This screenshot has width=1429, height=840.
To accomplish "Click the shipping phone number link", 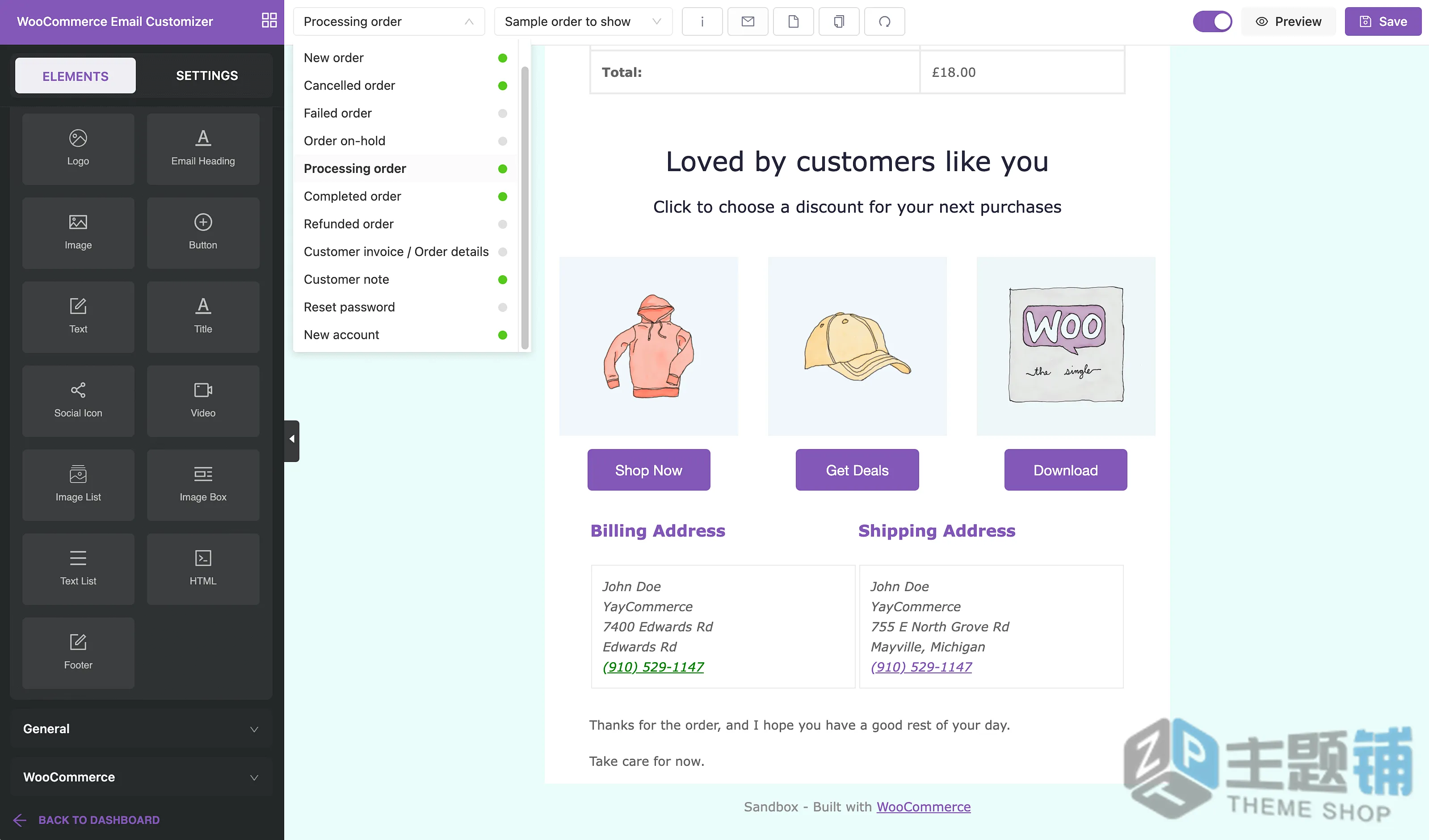I will [x=921, y=667].
